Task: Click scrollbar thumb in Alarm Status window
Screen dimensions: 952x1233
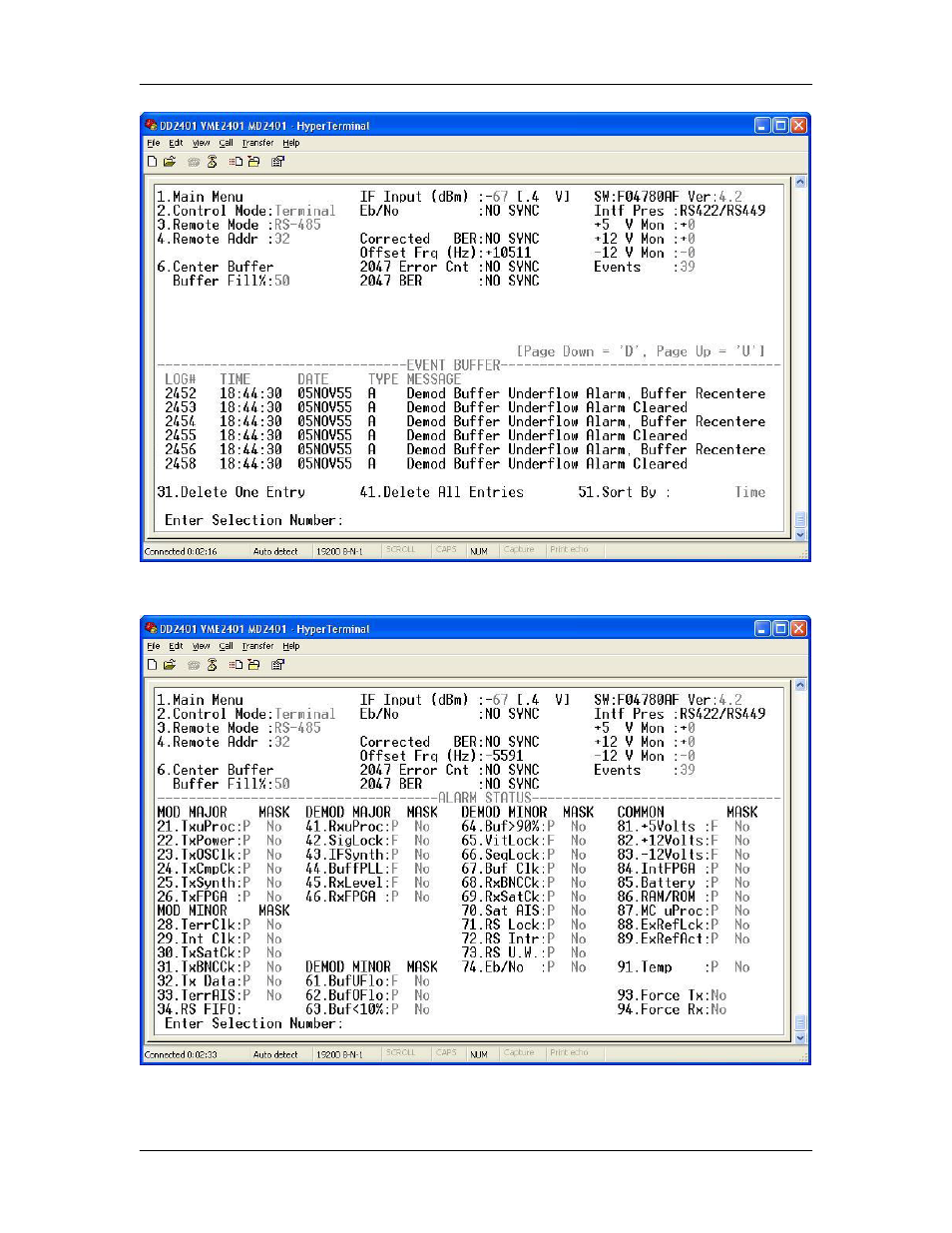Action: (x=799, y=1022)
